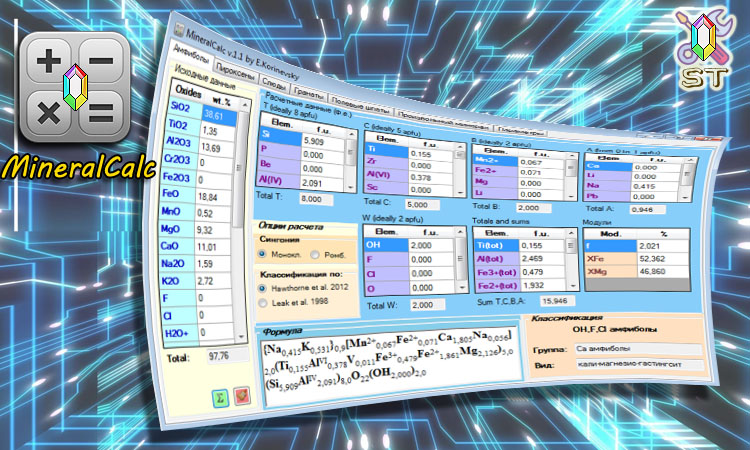This screenshot has height=450, width=750.
Task: Select the Fe3+(tot) row value 0,479
Action: (542, 272)
